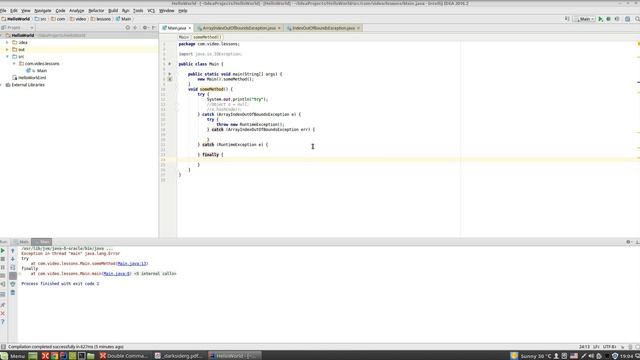The width and height of the screenshot is (640, 360).
Task: Toggle soft wraps in Run console
Action: click(x=13, y=268)
